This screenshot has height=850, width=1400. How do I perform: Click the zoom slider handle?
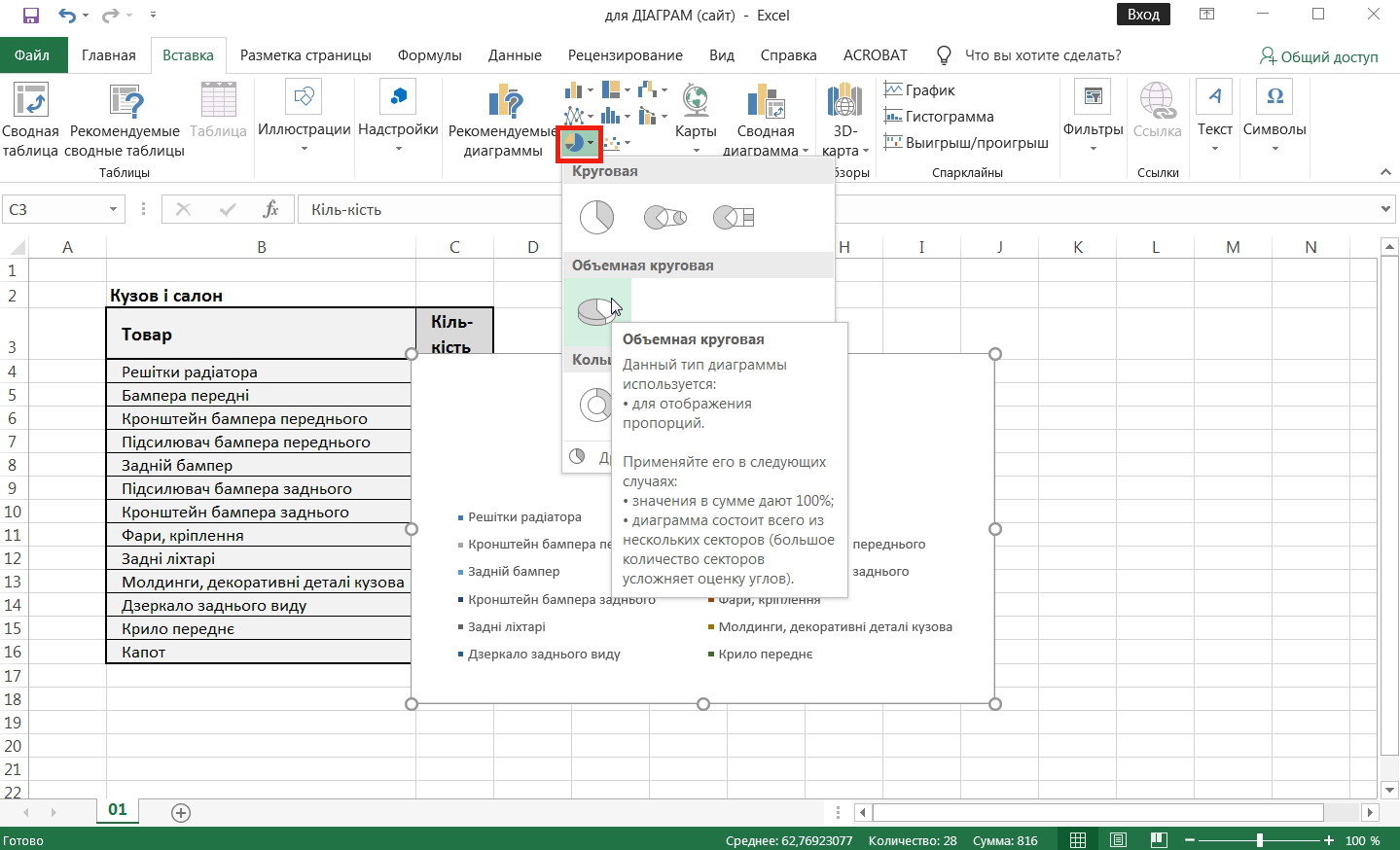(1259, 840)
